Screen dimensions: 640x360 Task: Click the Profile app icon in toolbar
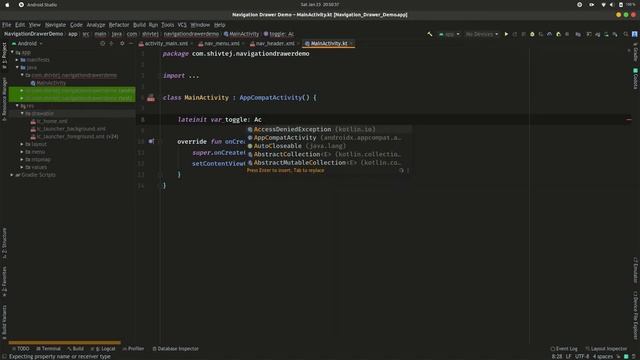[x=549, y=34]
